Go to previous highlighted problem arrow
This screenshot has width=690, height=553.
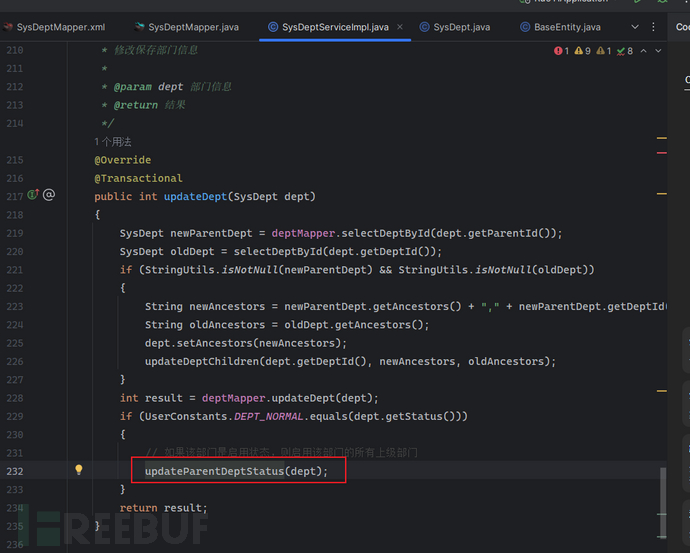644,51
